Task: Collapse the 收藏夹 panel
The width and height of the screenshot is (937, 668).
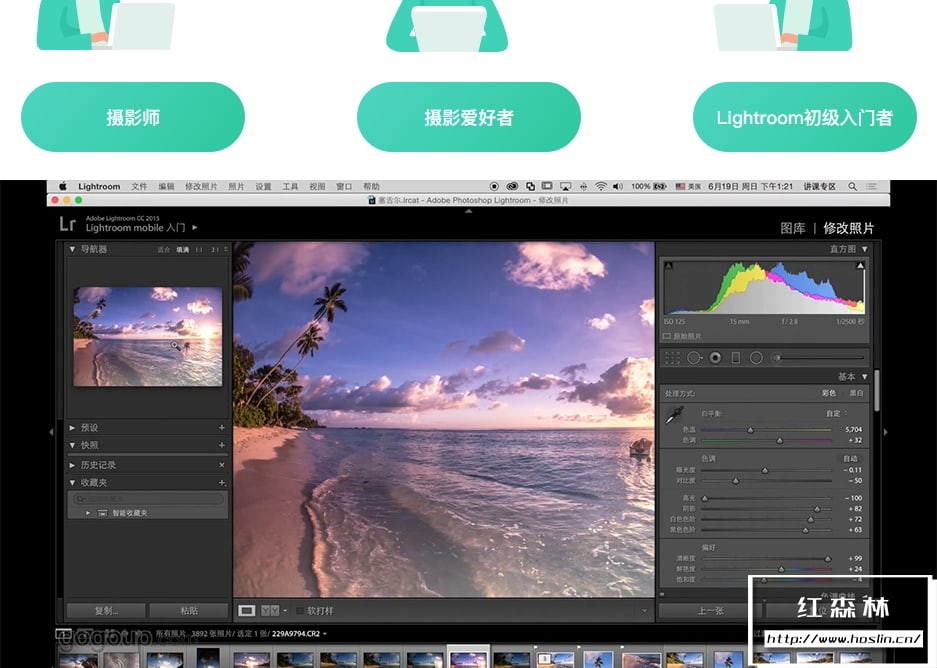Action: tap(72, 482)
